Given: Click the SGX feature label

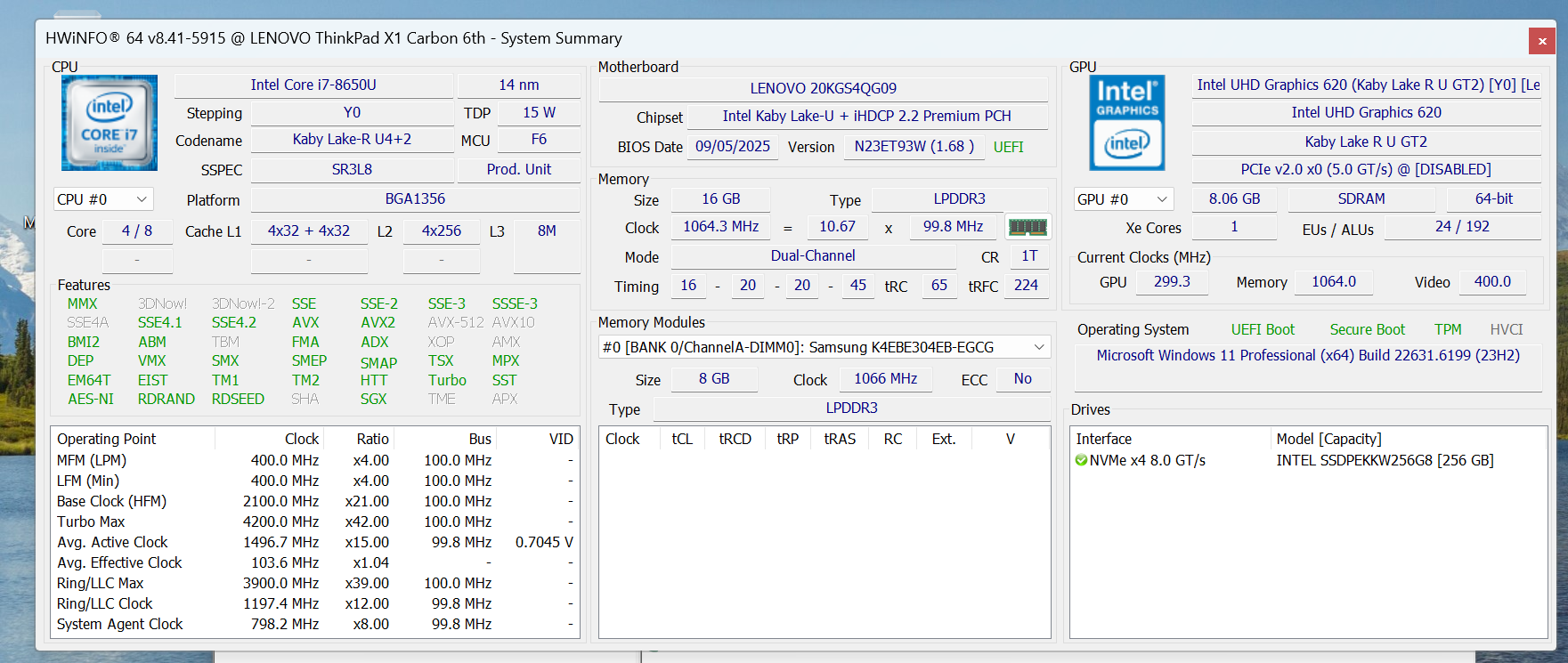Looking at the screenshot, I should pos(373,400).
